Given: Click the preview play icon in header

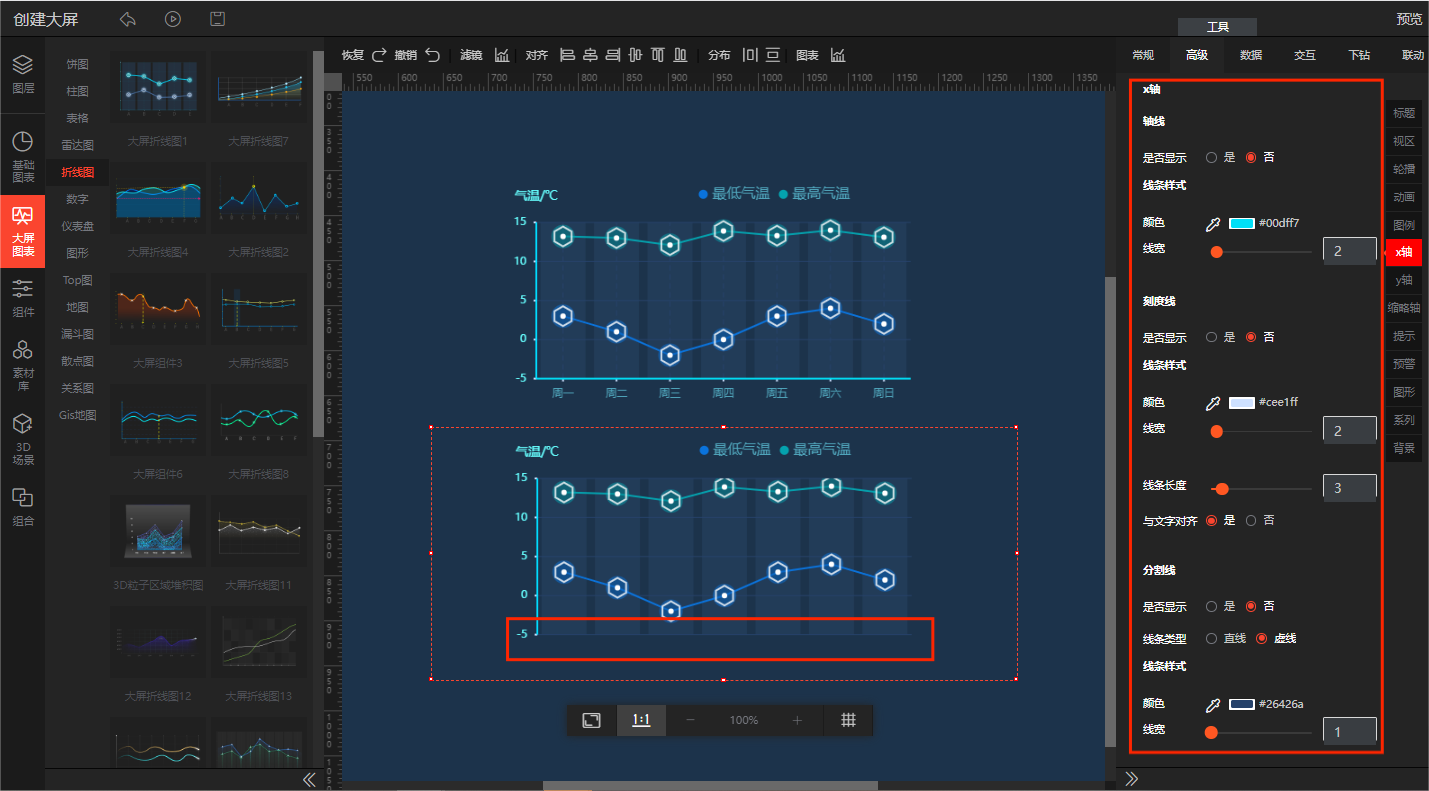Looking at the screenshot, I should click(x=173, y=19).
